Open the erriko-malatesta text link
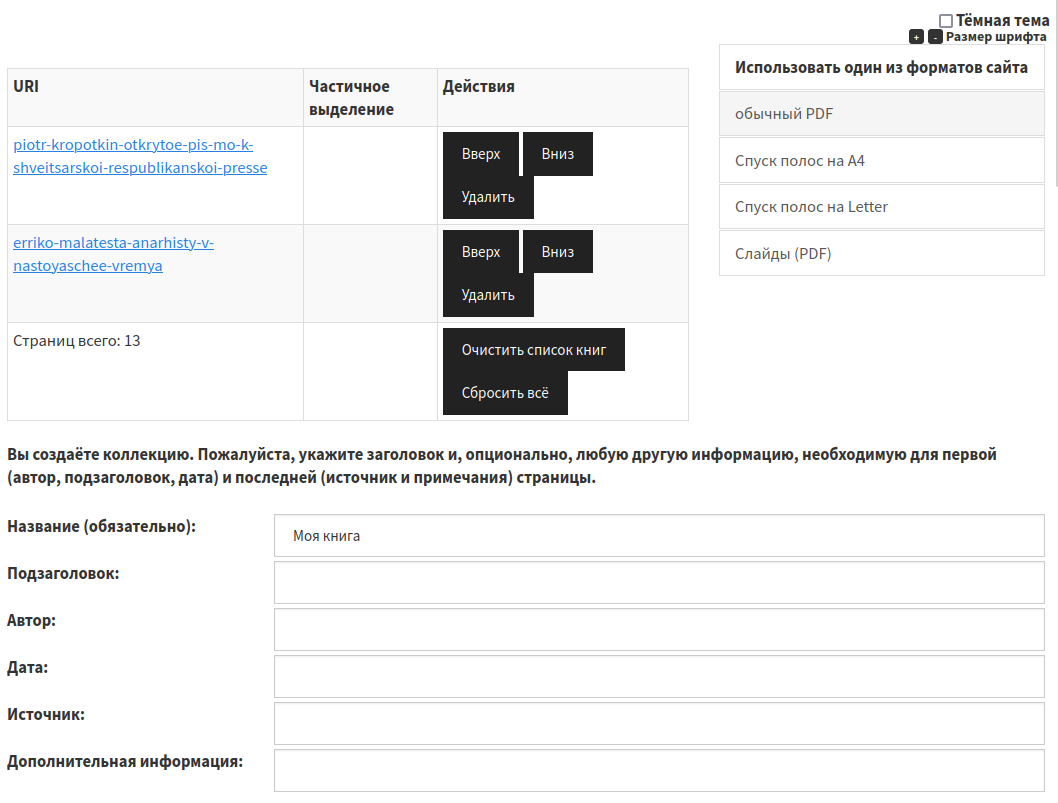Viewport: 1058px width, 803px height. (113, 254)
